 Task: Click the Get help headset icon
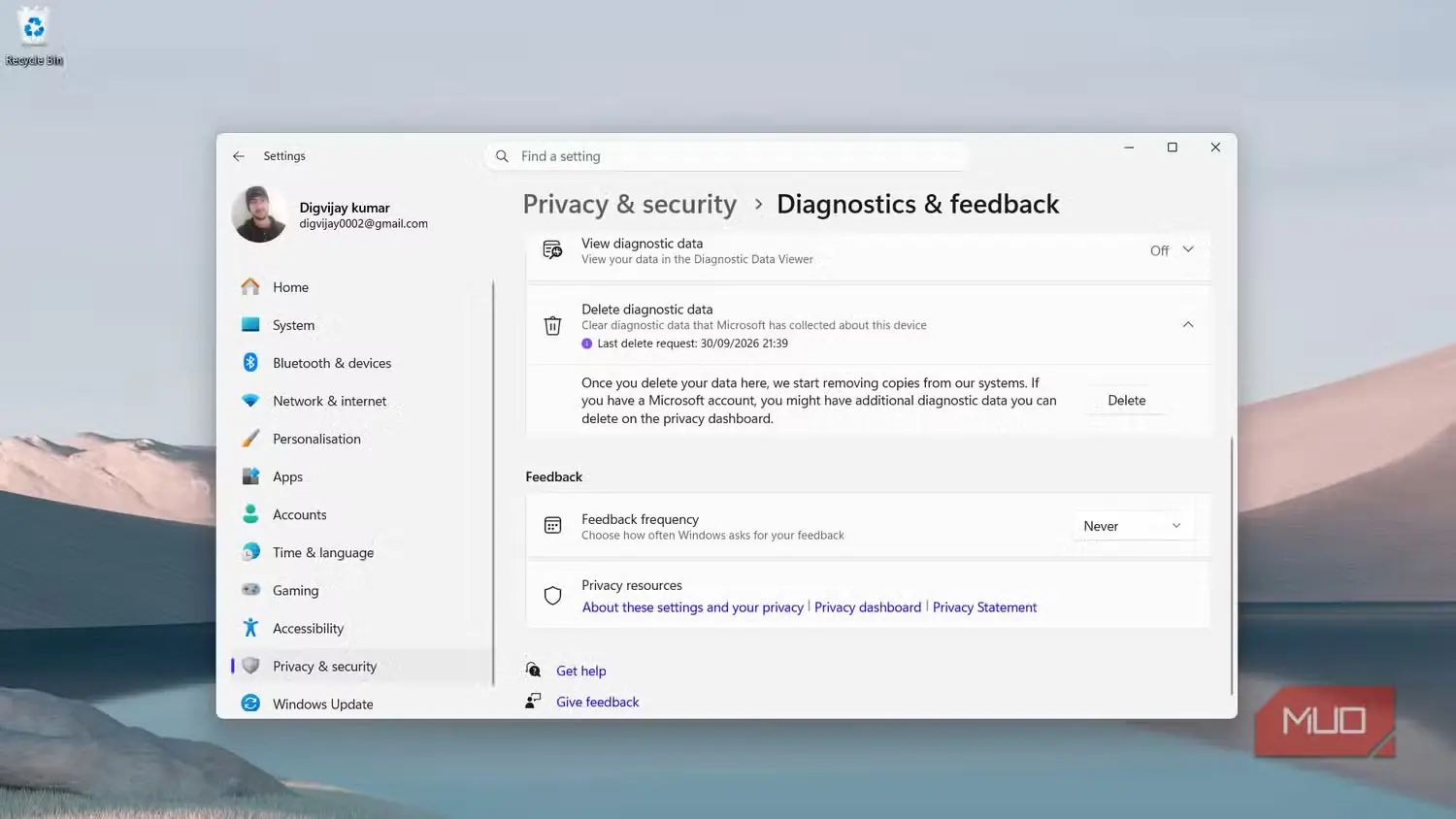533,671
